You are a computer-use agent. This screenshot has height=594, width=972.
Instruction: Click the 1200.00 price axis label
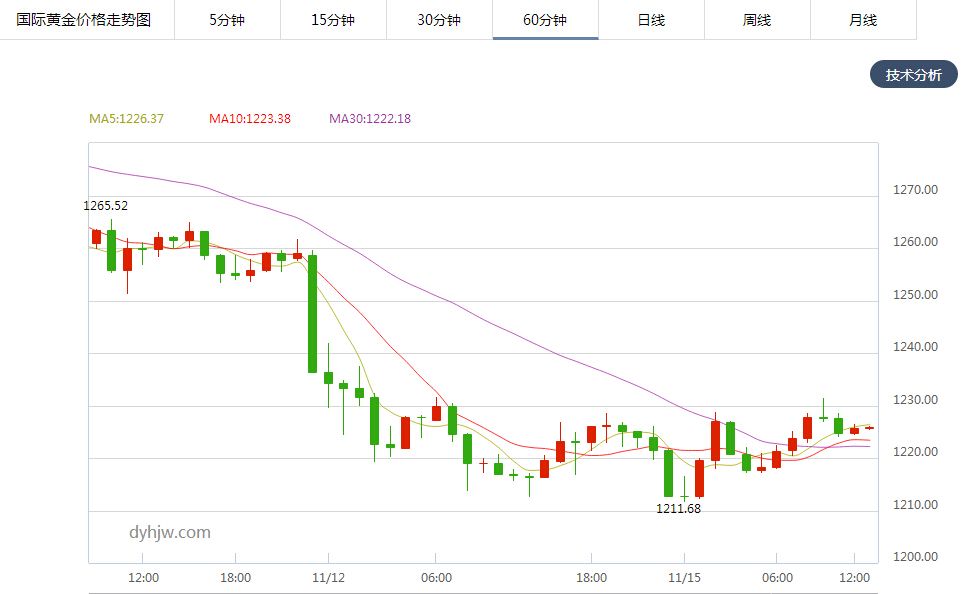click(917, 557)
